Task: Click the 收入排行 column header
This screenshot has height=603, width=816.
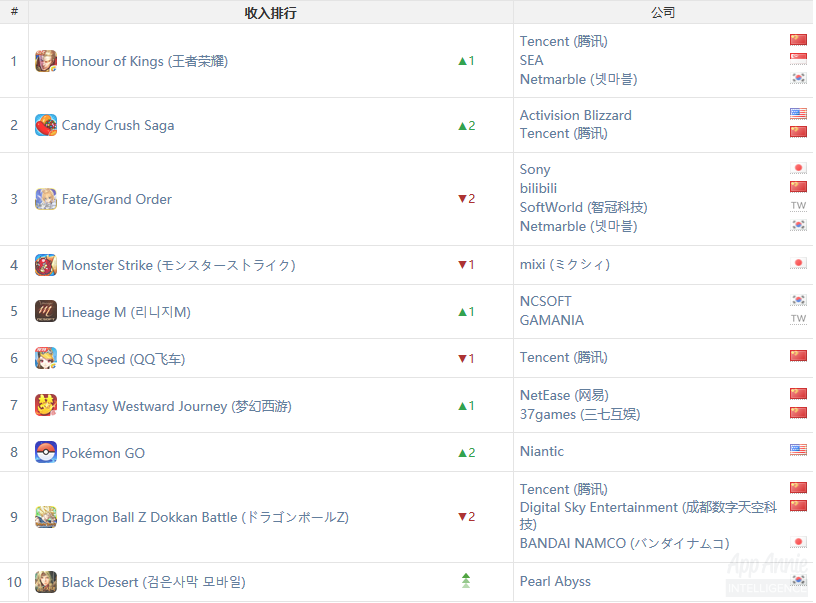Action: coord(270,13)
